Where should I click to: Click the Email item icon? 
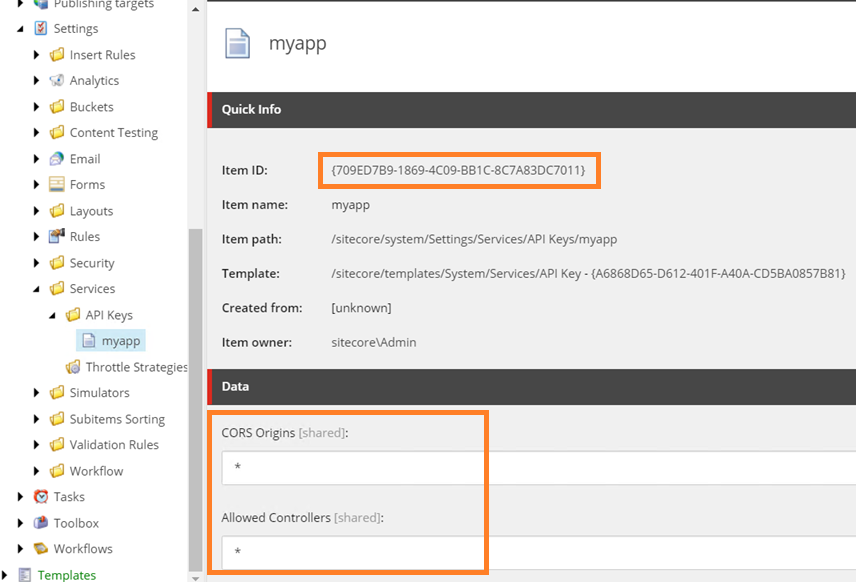[57, 159]
